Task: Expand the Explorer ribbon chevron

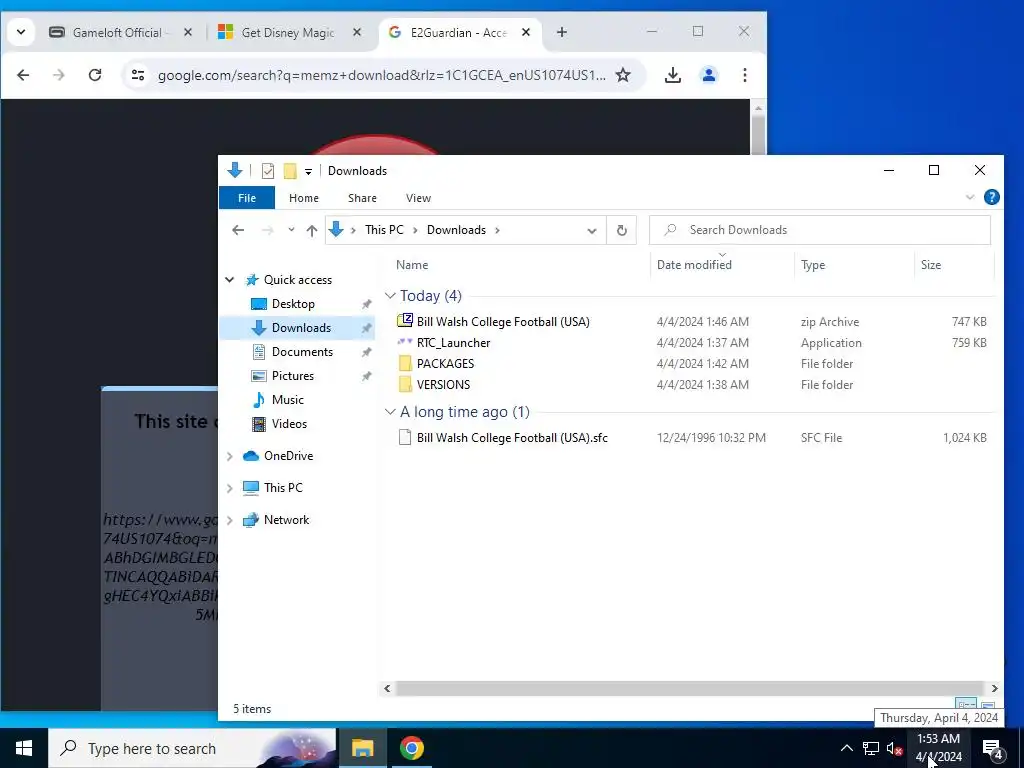Action: click(970, 197)
